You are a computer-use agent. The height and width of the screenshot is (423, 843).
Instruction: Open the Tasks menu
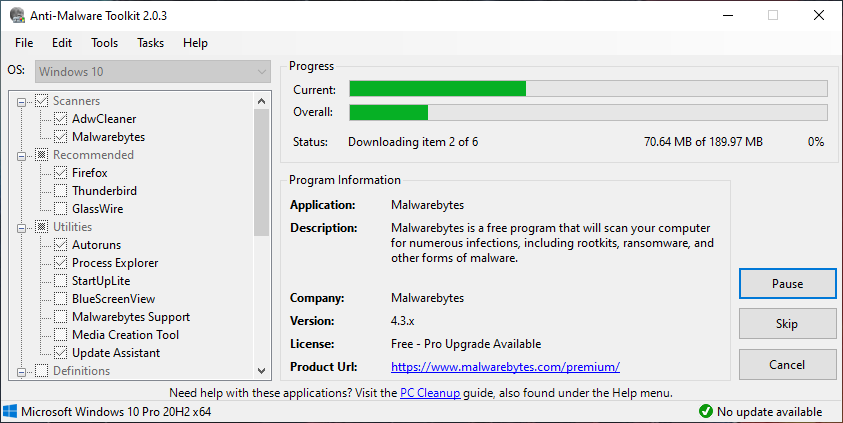(151, 43)
